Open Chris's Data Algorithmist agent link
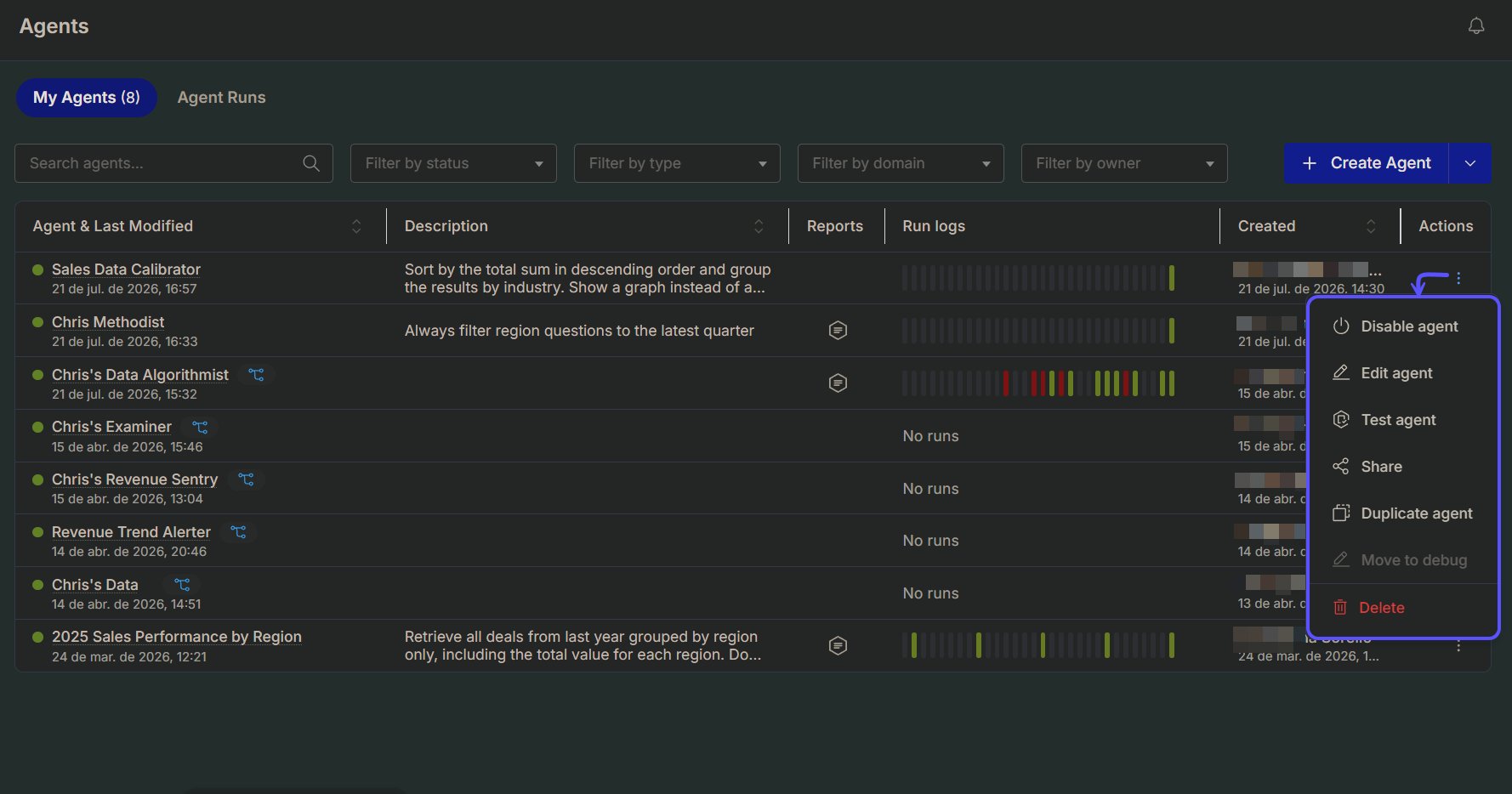This screenshot has width=1512, height=794. 140,375
